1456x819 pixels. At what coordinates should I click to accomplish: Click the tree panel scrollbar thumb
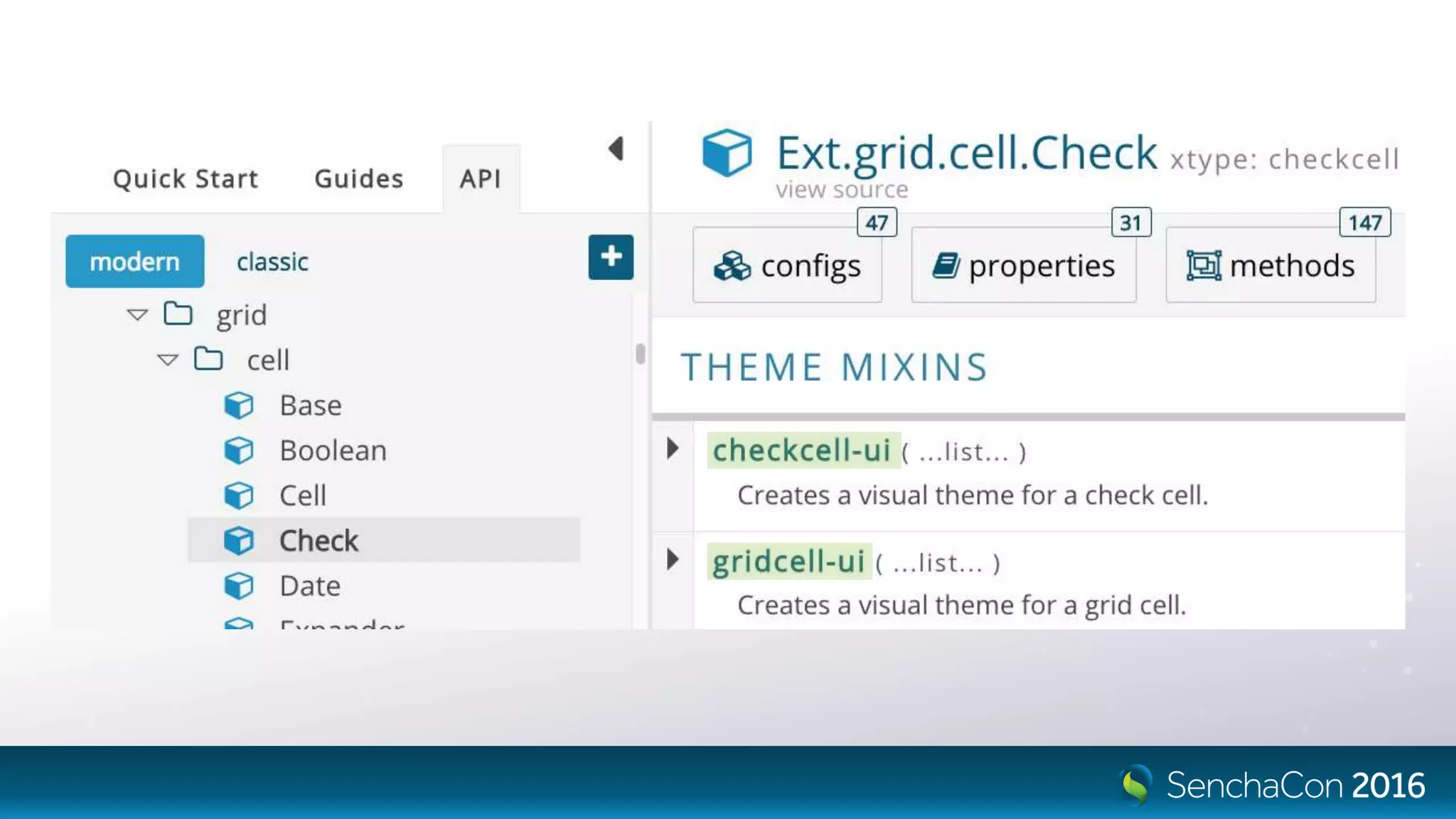point(641,353)
